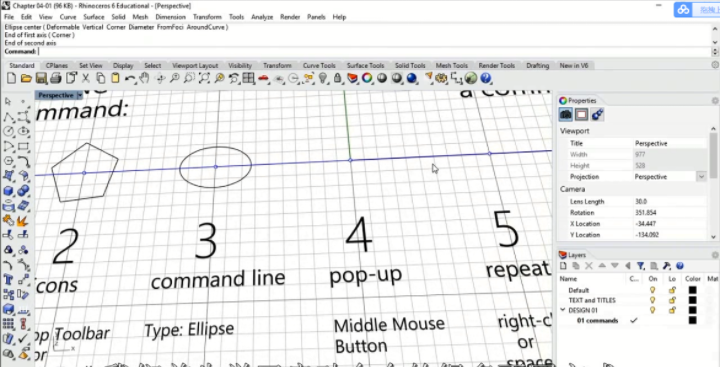Click the Default layer name
The image size is (720, 367).
[579, 290]
